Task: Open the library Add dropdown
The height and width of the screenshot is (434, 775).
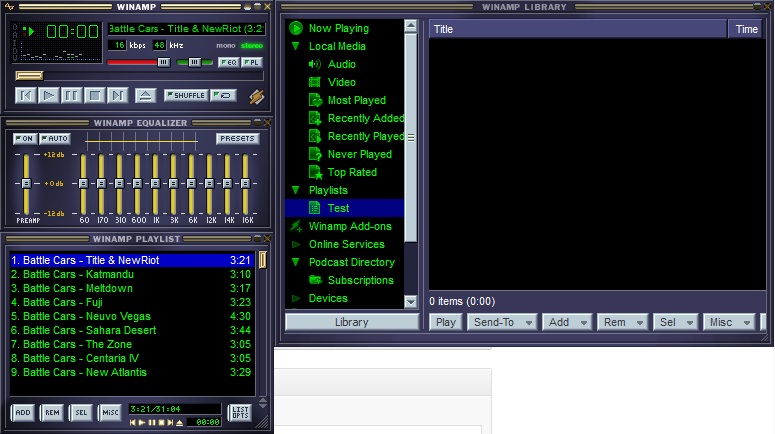Action: click(567, 322)
